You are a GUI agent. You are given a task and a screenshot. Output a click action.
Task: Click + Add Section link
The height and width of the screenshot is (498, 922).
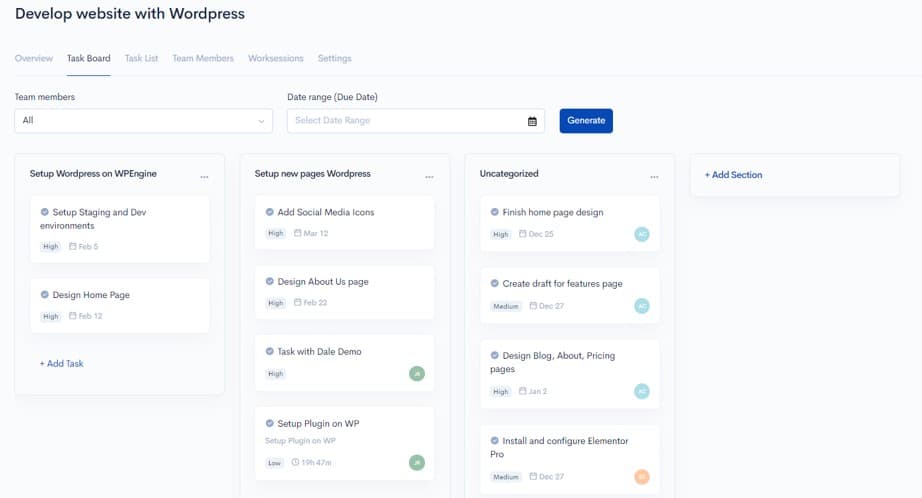733,175
